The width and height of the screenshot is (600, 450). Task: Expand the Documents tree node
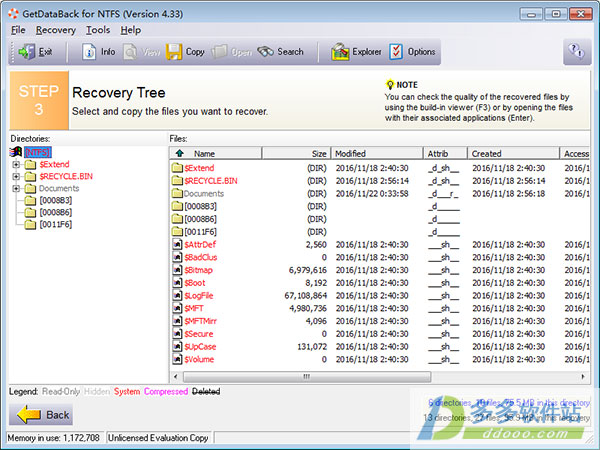pyautogui.click(x=16, y=188)
